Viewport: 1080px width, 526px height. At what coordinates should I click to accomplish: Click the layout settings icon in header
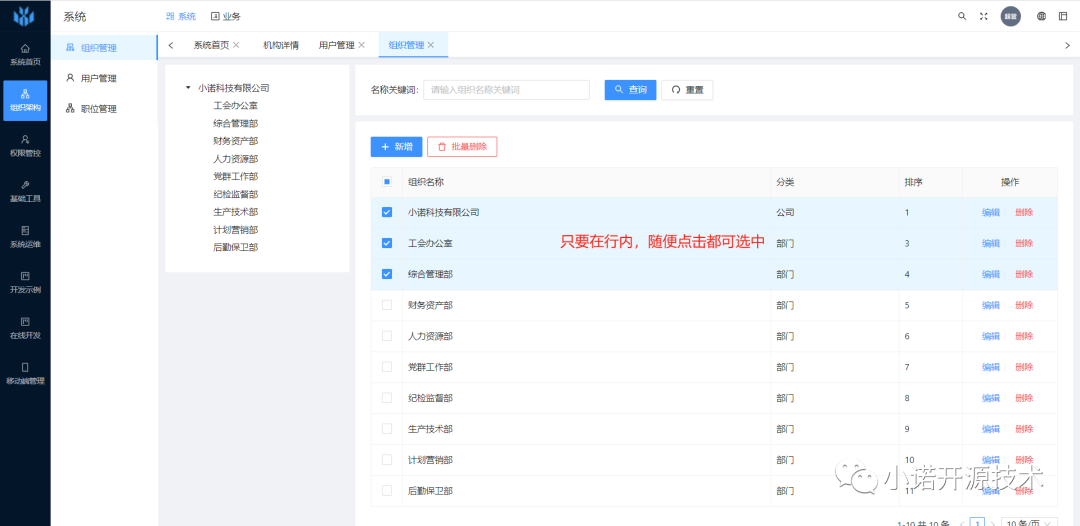pyautogui.click(x=1063, y=17)
